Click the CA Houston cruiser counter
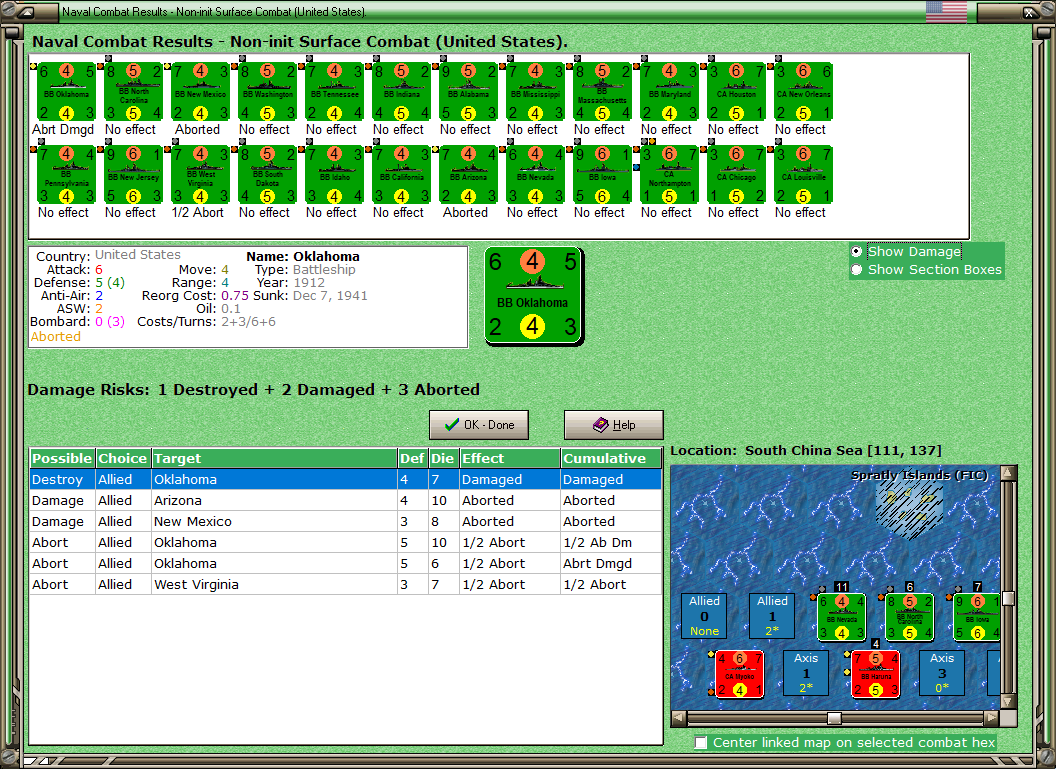 [736, 92]
